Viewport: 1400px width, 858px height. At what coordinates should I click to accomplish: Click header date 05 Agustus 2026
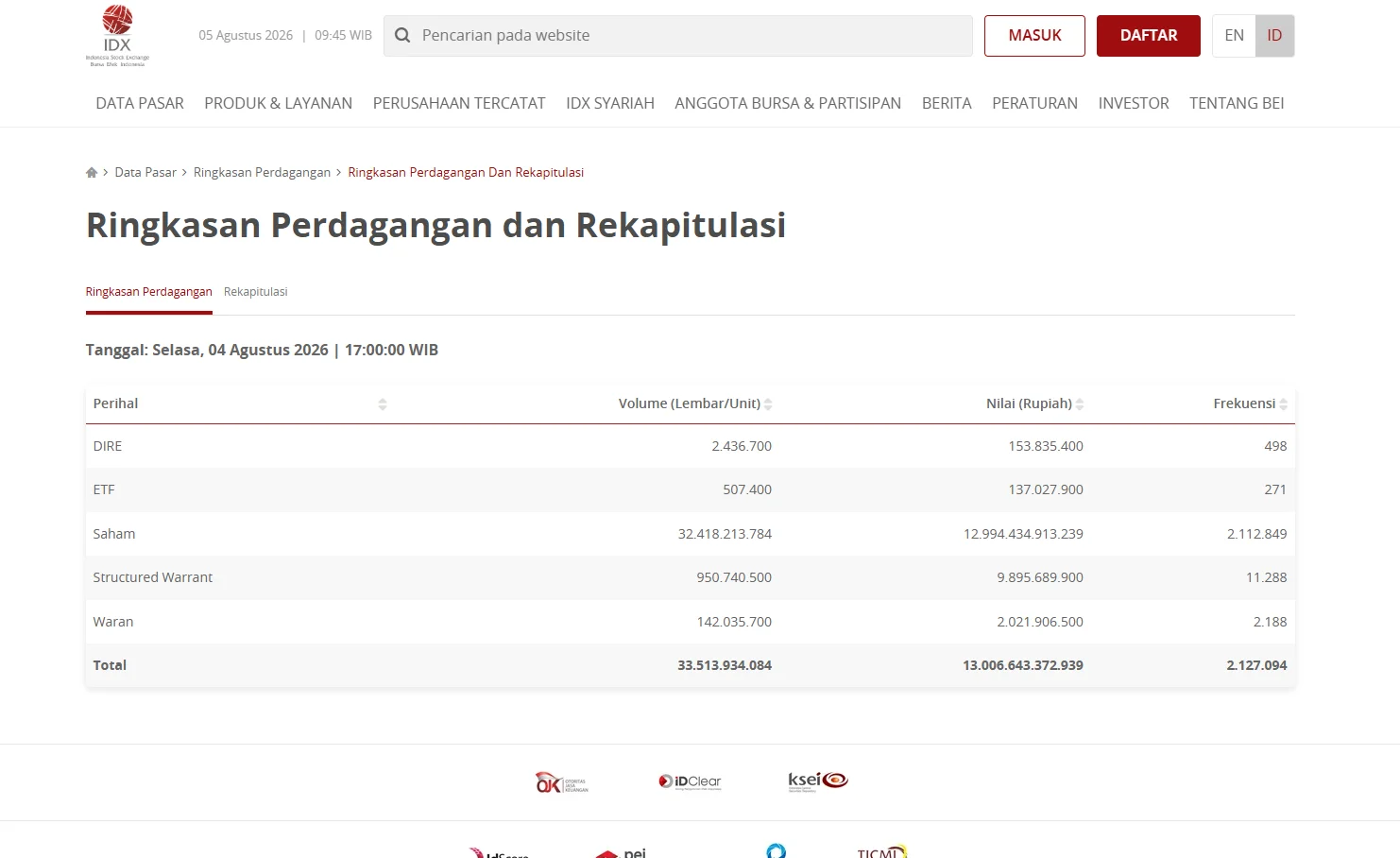[246, 35]
